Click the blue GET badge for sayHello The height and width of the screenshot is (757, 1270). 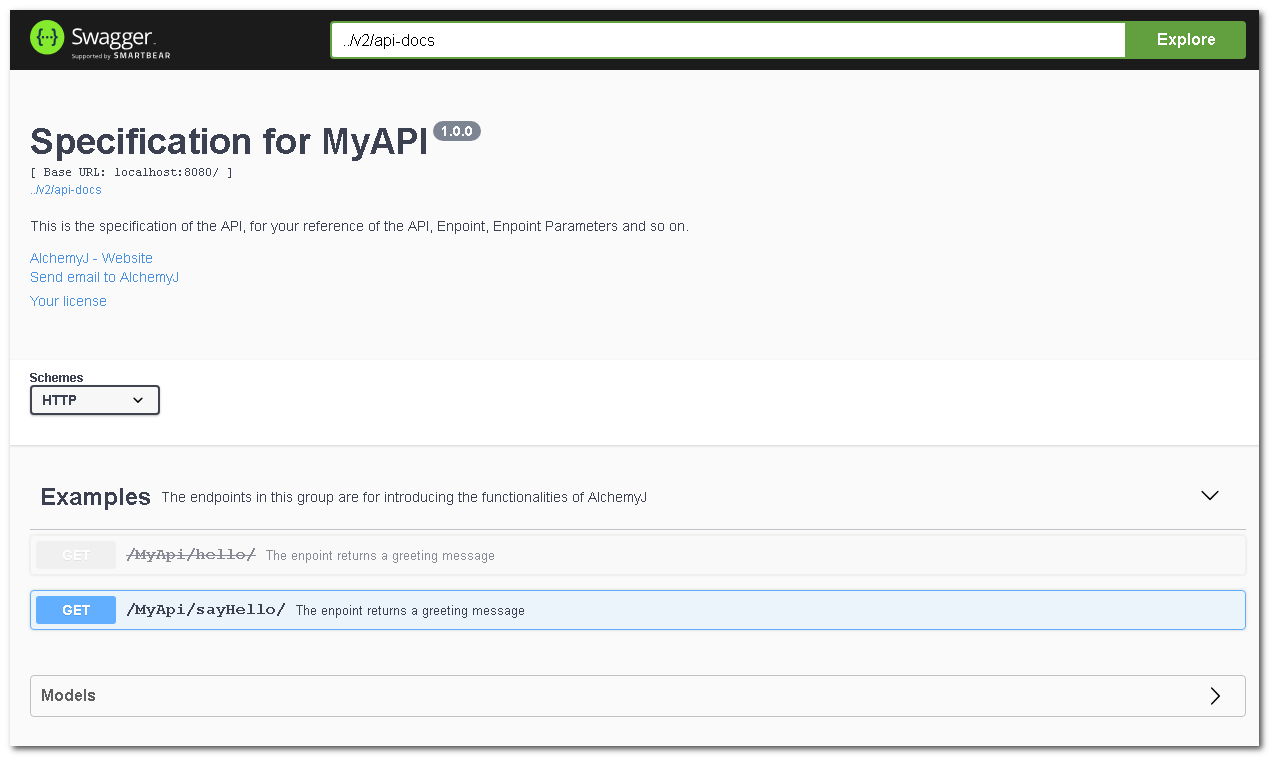coord(76,610)
